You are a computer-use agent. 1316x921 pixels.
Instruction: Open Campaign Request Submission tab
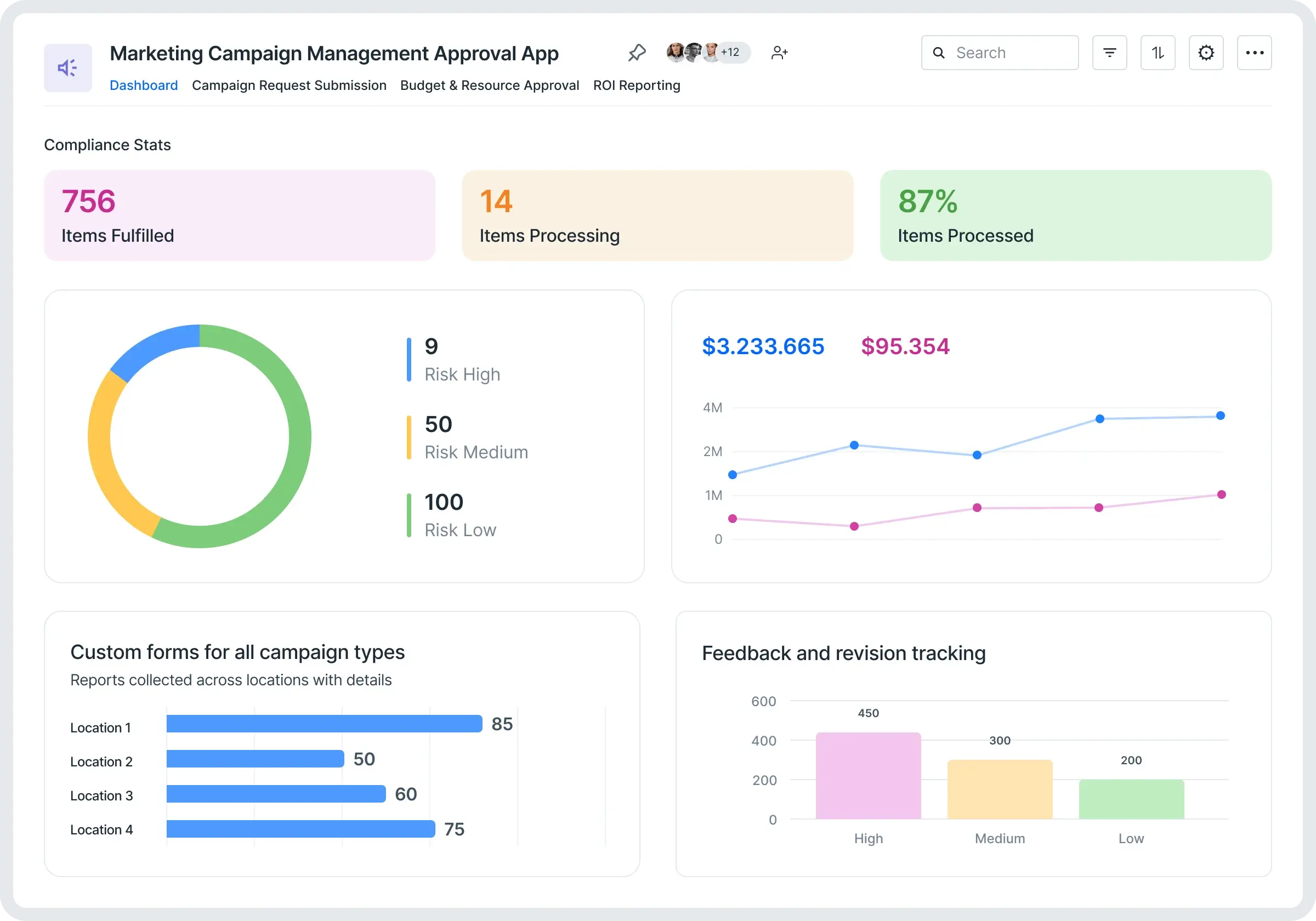[x=289, y=86]
